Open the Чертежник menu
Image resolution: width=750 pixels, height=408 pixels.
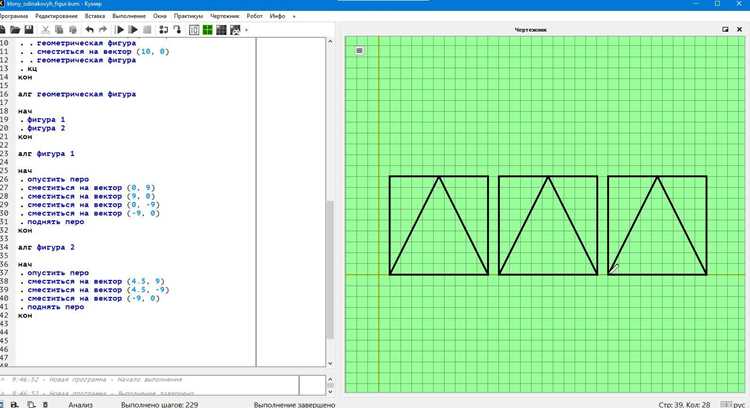click(x=224, y=16)
